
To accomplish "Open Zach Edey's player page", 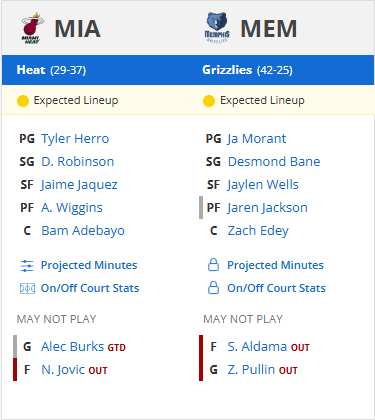I will pos(258,231).
